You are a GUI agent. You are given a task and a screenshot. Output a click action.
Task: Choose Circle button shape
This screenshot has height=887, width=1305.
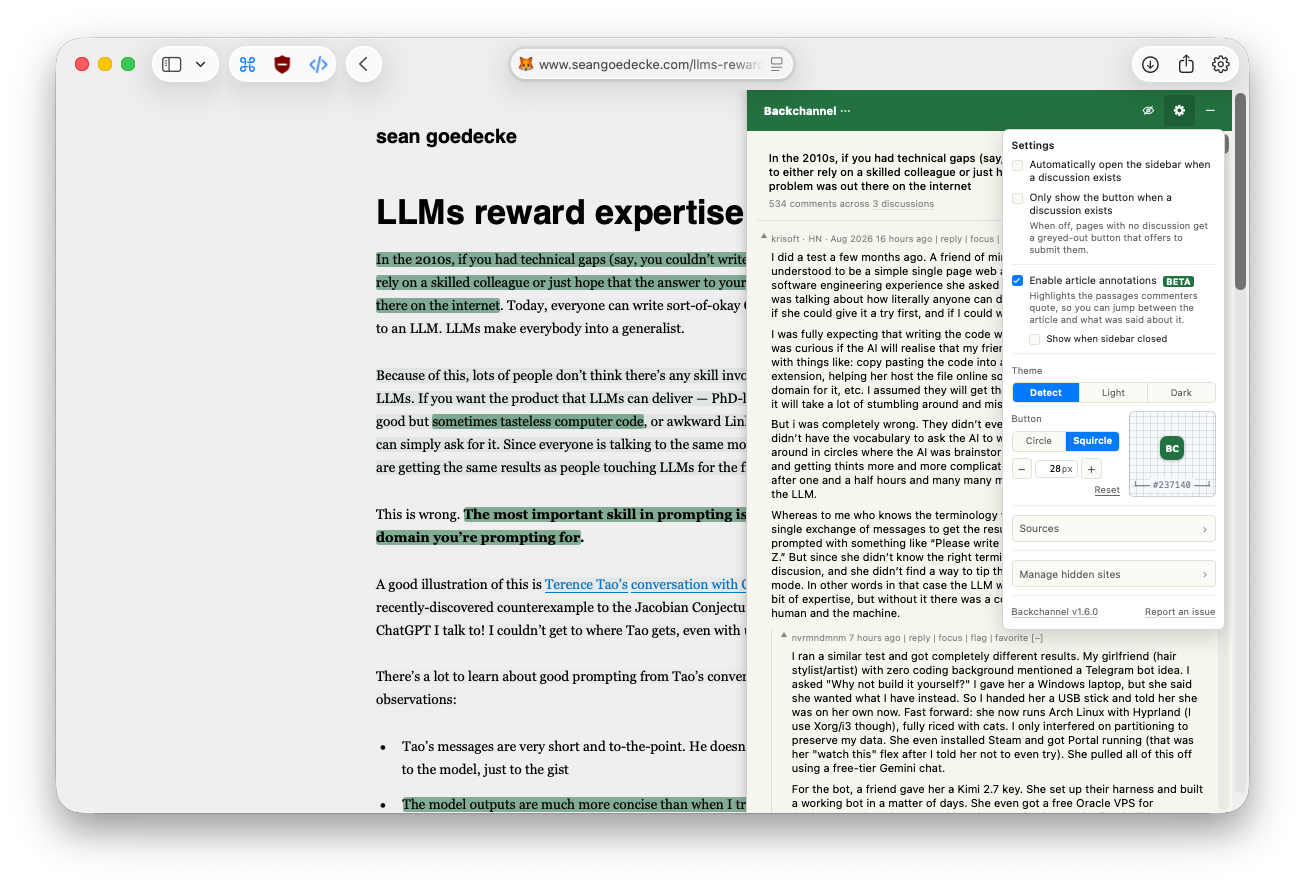pos(1039,441)
